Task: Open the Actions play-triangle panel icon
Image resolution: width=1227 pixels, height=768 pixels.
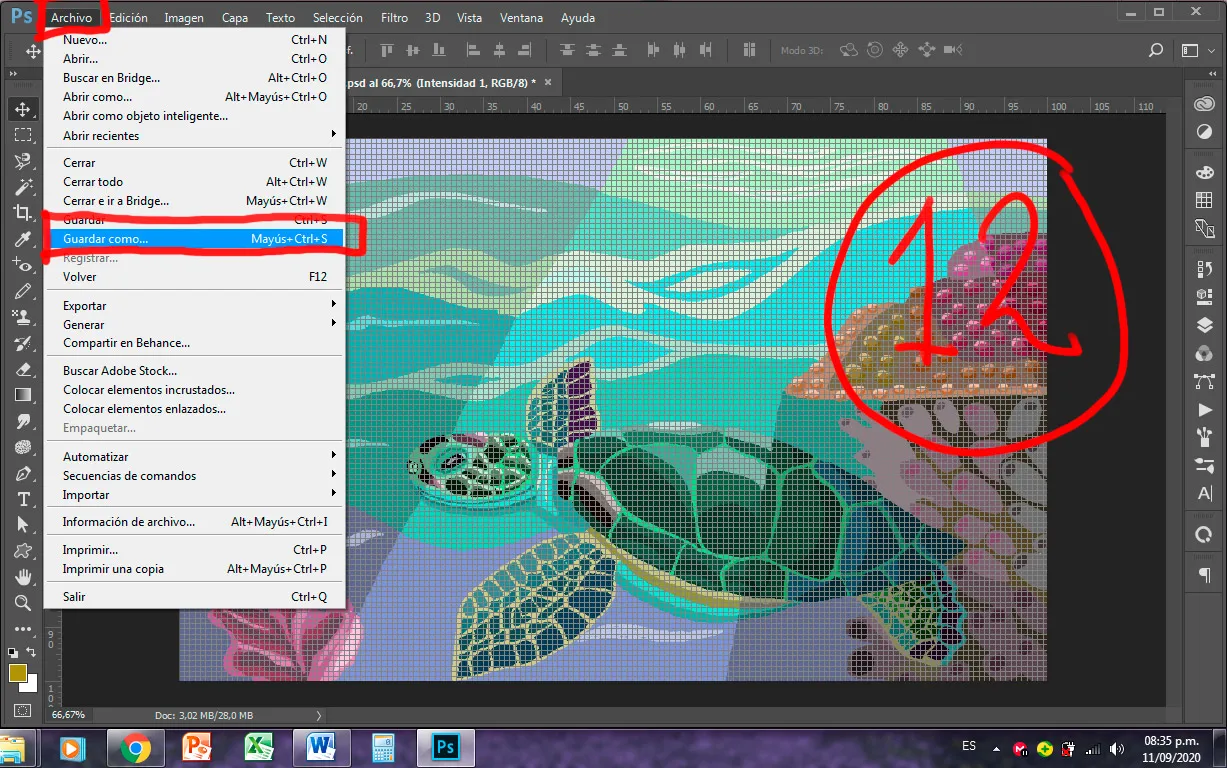Action: pos(1204,410)
